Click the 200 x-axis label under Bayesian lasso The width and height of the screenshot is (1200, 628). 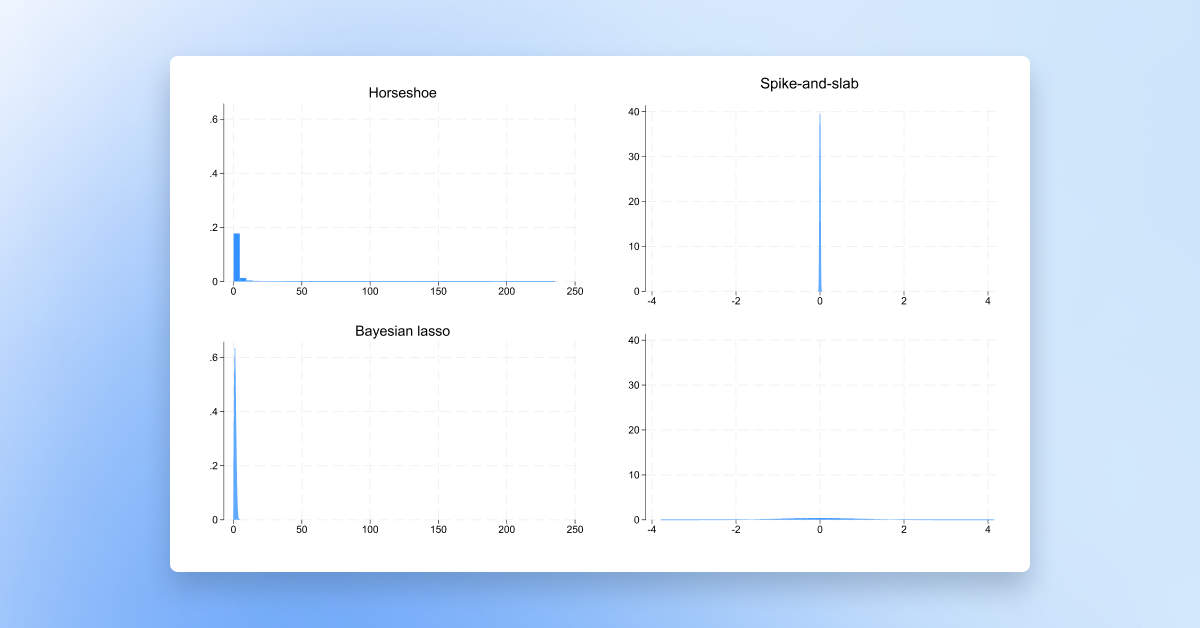pyautogui.click(x=507, y=529)
